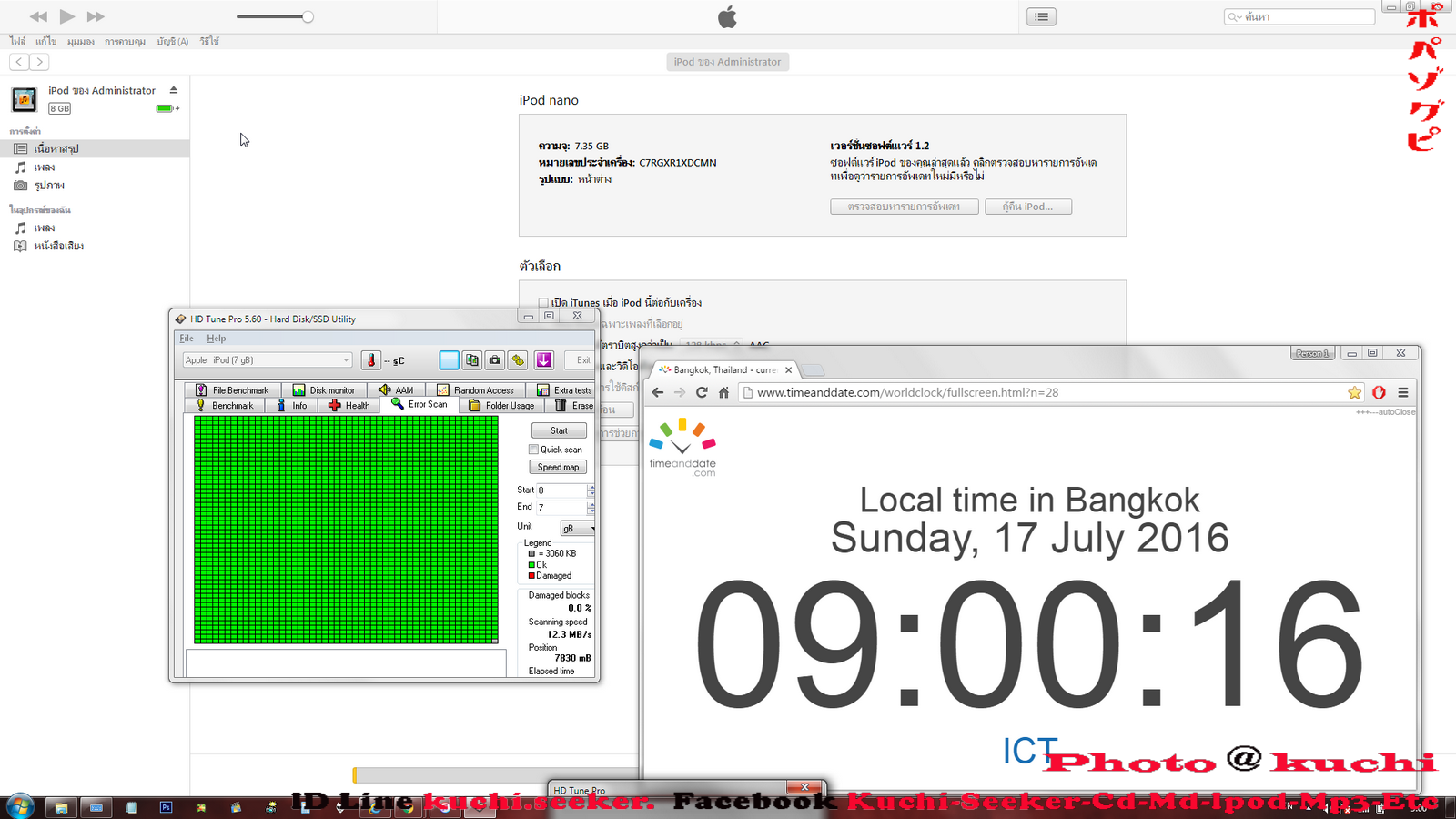Image resolution: width=1456 pixels, height=819 pixels.
Task: Click the HD Tune screenshot camera icon
Action: (x=495, y=360)
